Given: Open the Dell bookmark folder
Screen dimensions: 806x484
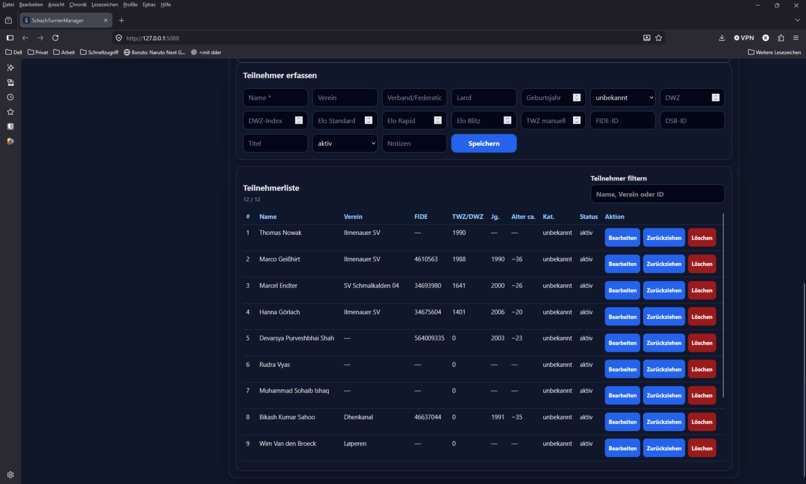Looking at the screenshot, I should coord(14,52).
